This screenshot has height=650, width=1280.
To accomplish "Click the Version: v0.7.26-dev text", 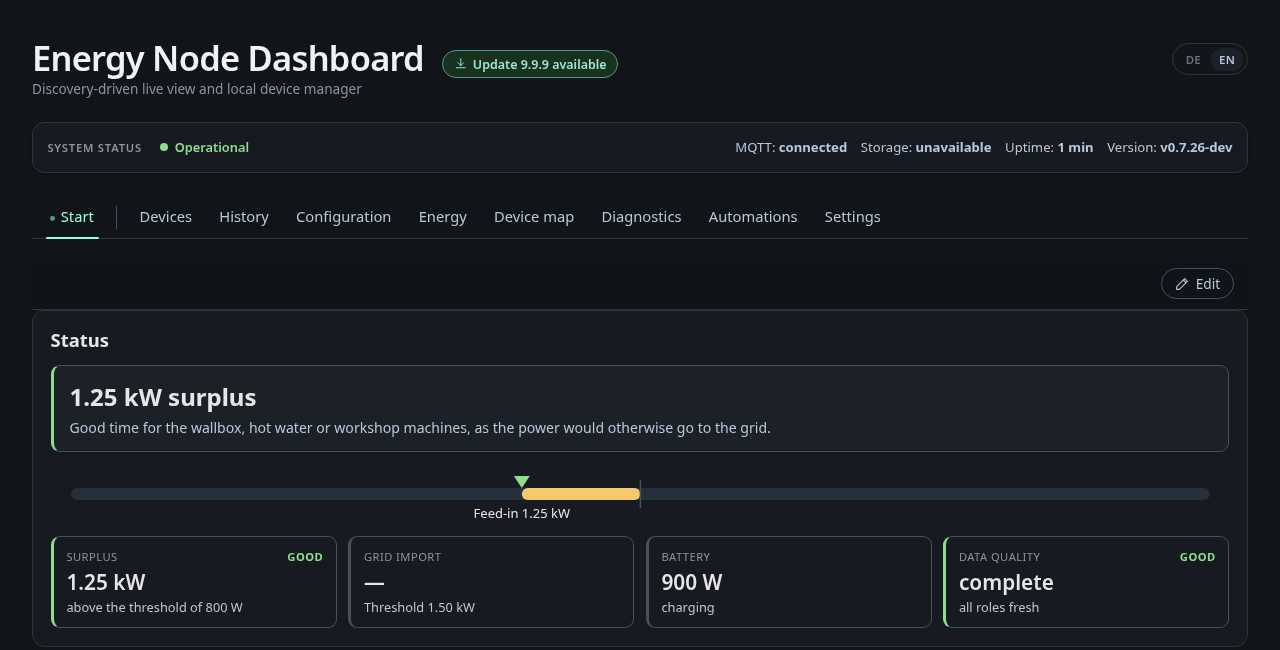I will pyautogui.click(x=1170, y=147).
